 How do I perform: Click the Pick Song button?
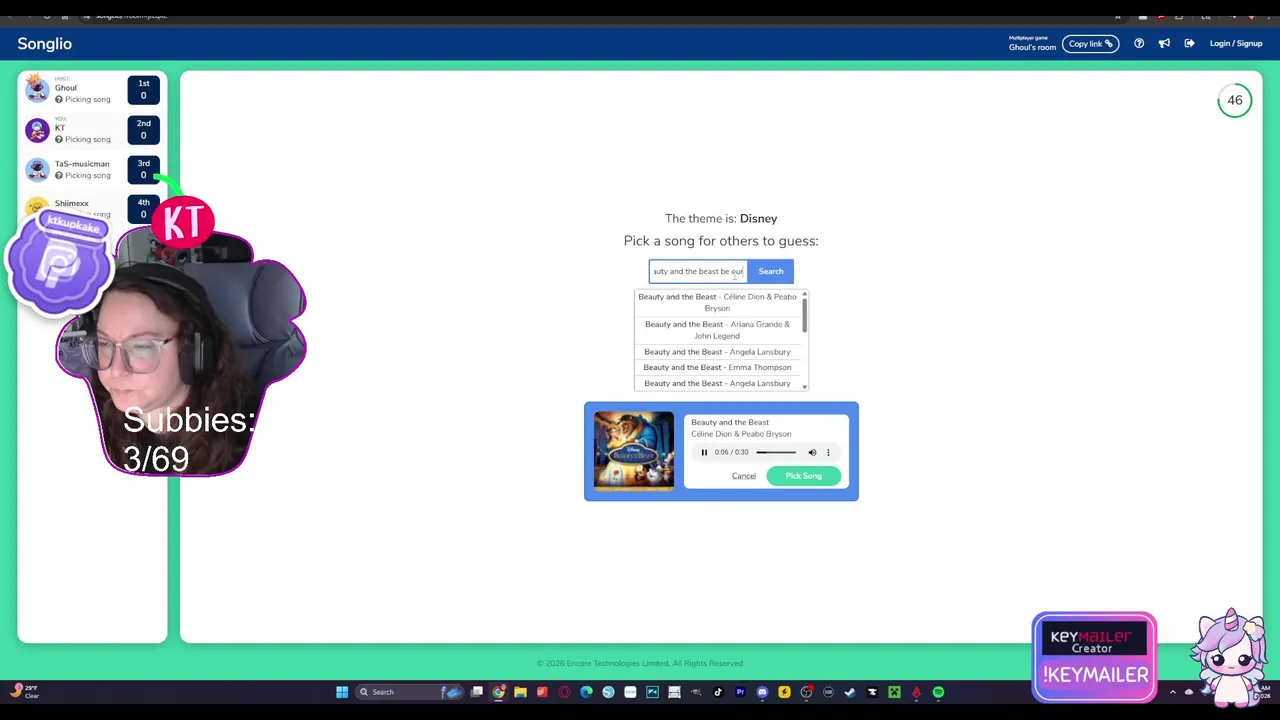(804, 476)
